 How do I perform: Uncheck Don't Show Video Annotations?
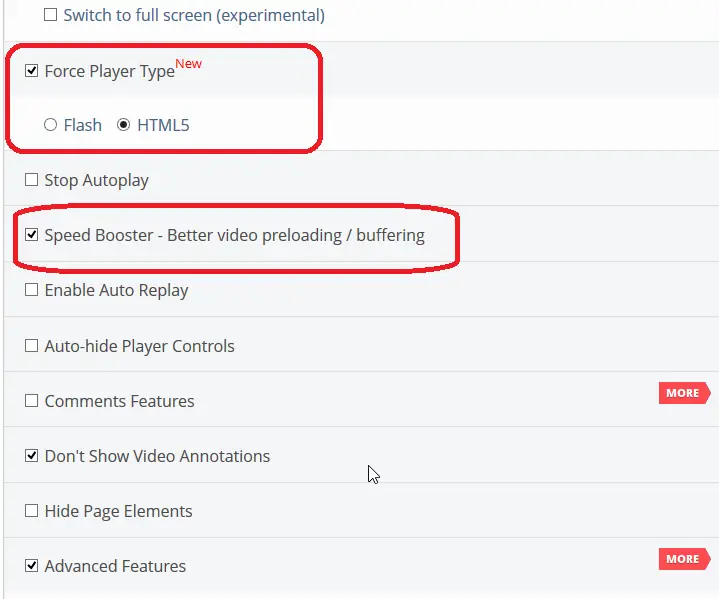pos(32,456)
